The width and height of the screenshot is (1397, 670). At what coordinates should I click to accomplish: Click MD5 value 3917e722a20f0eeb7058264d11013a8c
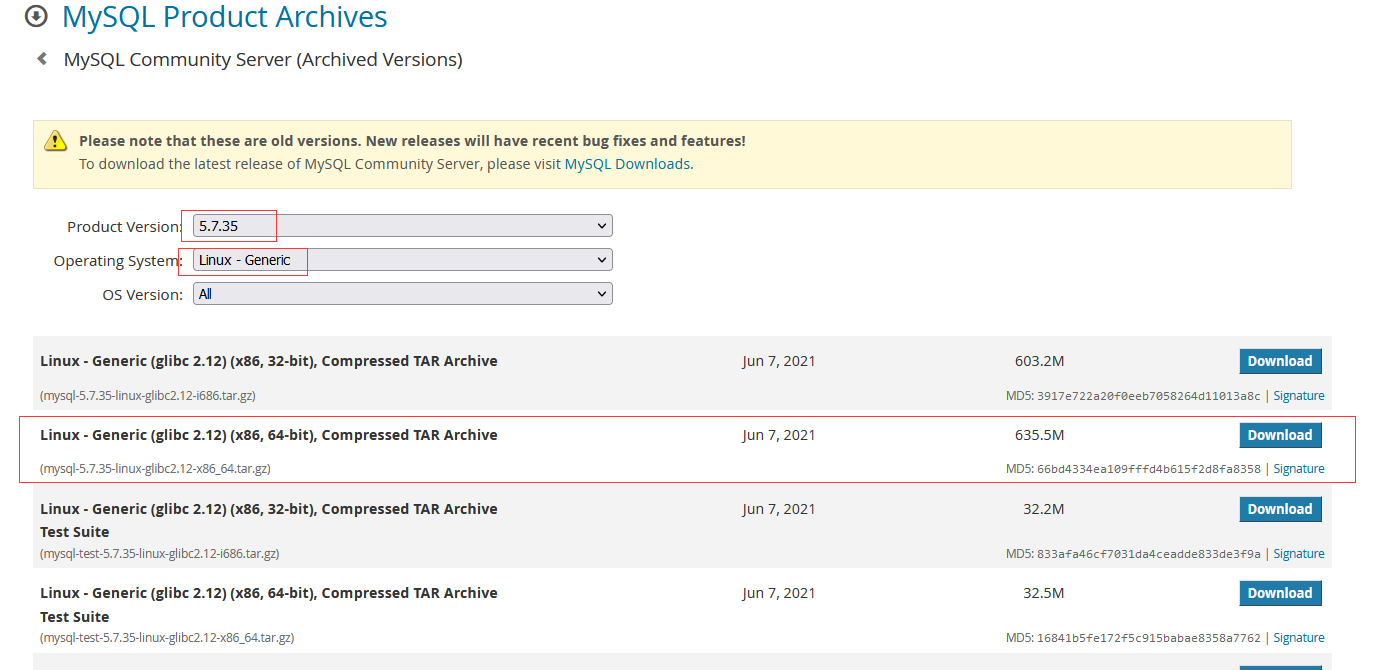1147,396
